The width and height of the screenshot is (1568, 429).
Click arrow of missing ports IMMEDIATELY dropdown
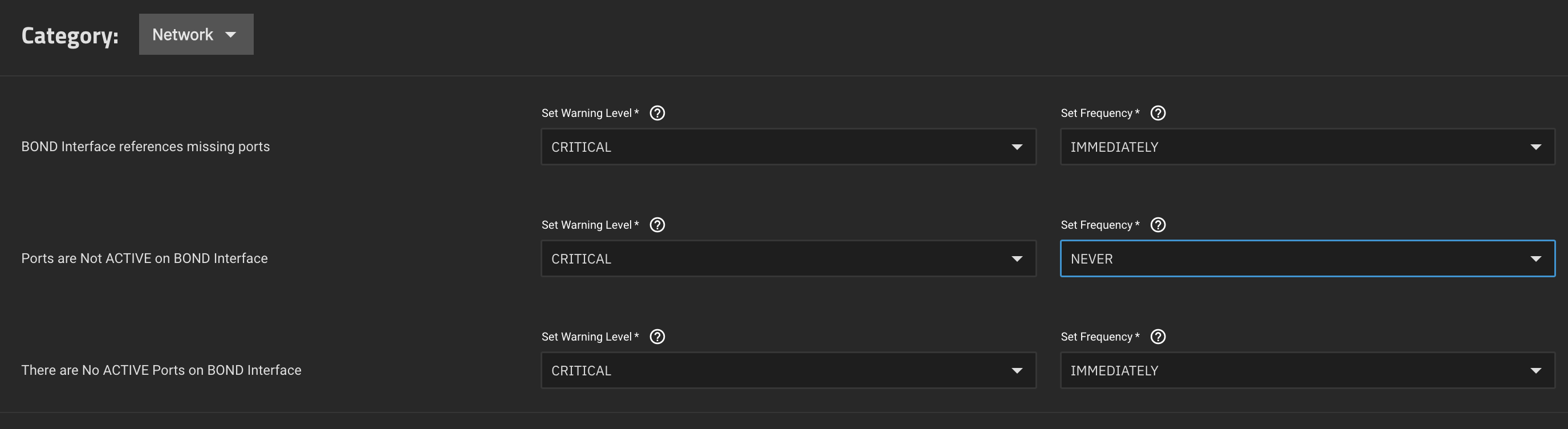[x=1535, y=147]
